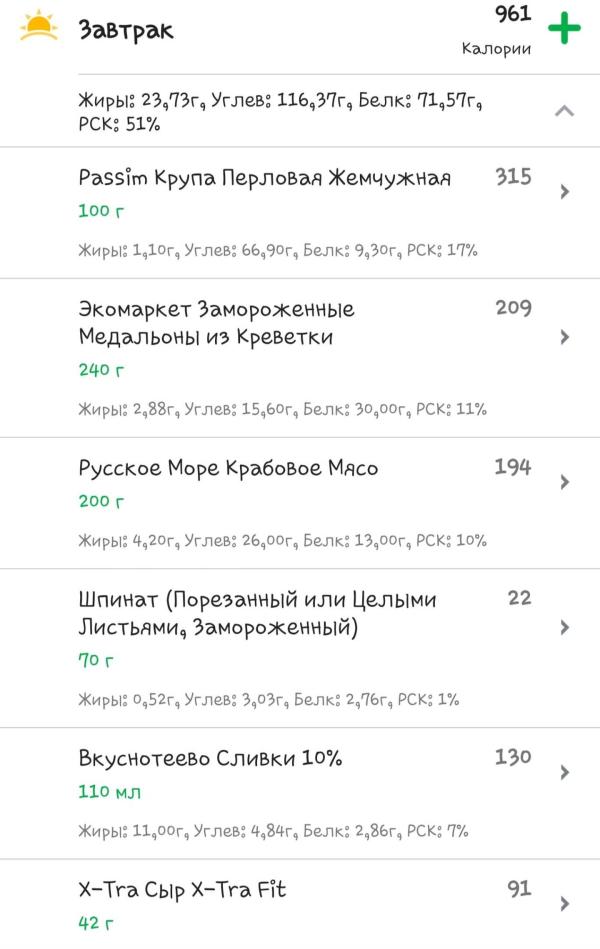Select the Завтрак meal header

pos(126,30)
